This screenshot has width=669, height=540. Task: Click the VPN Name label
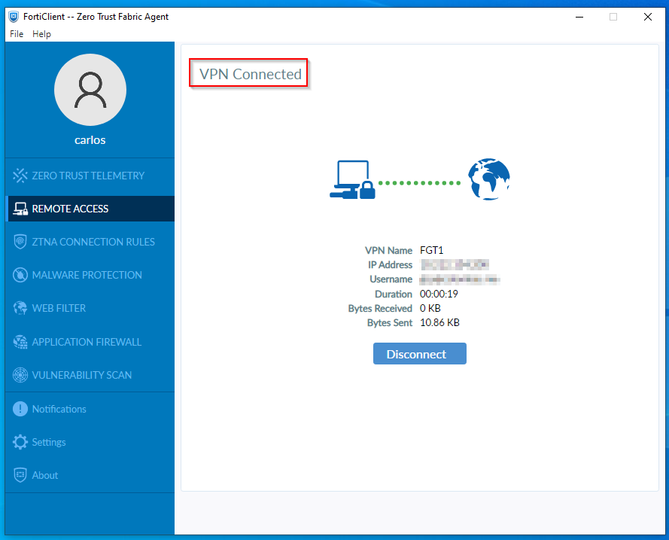pyautogui.click(x=388, y=250)
